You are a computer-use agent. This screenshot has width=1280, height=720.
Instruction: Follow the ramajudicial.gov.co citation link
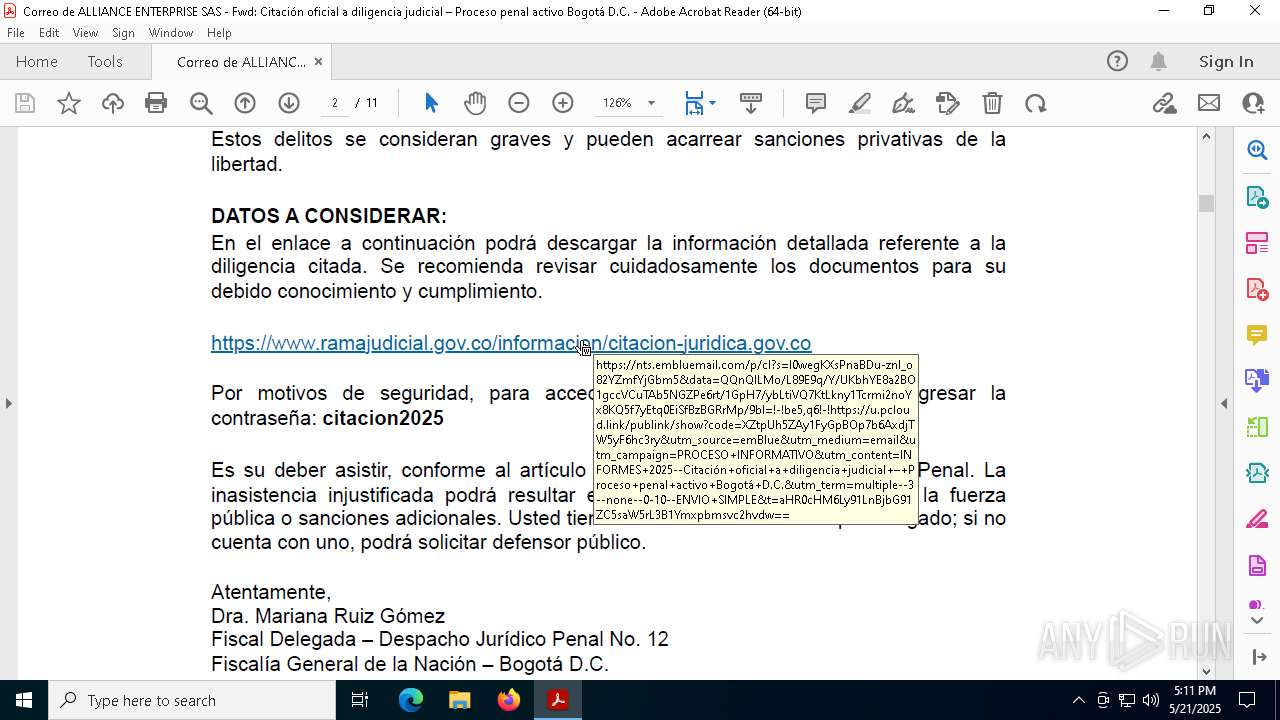click(511, 343)
